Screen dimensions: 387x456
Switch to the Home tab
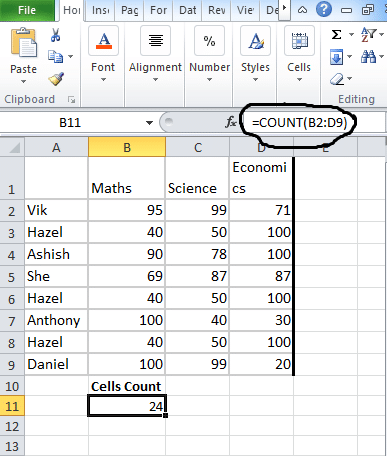(x=72, y=10)
